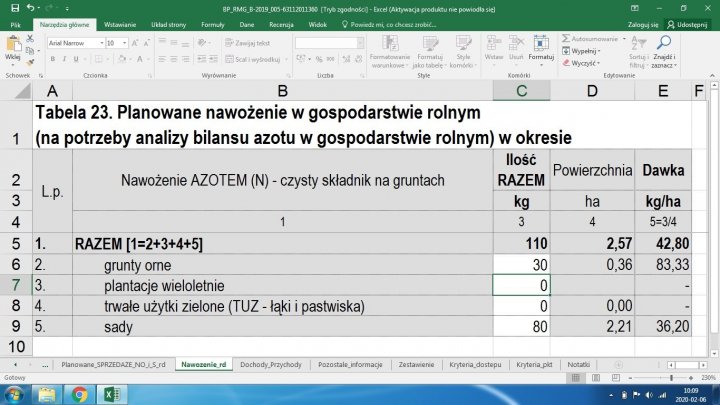Switch to the Formuły ribbon tab

pyautogui.click(x=213, y=25)
